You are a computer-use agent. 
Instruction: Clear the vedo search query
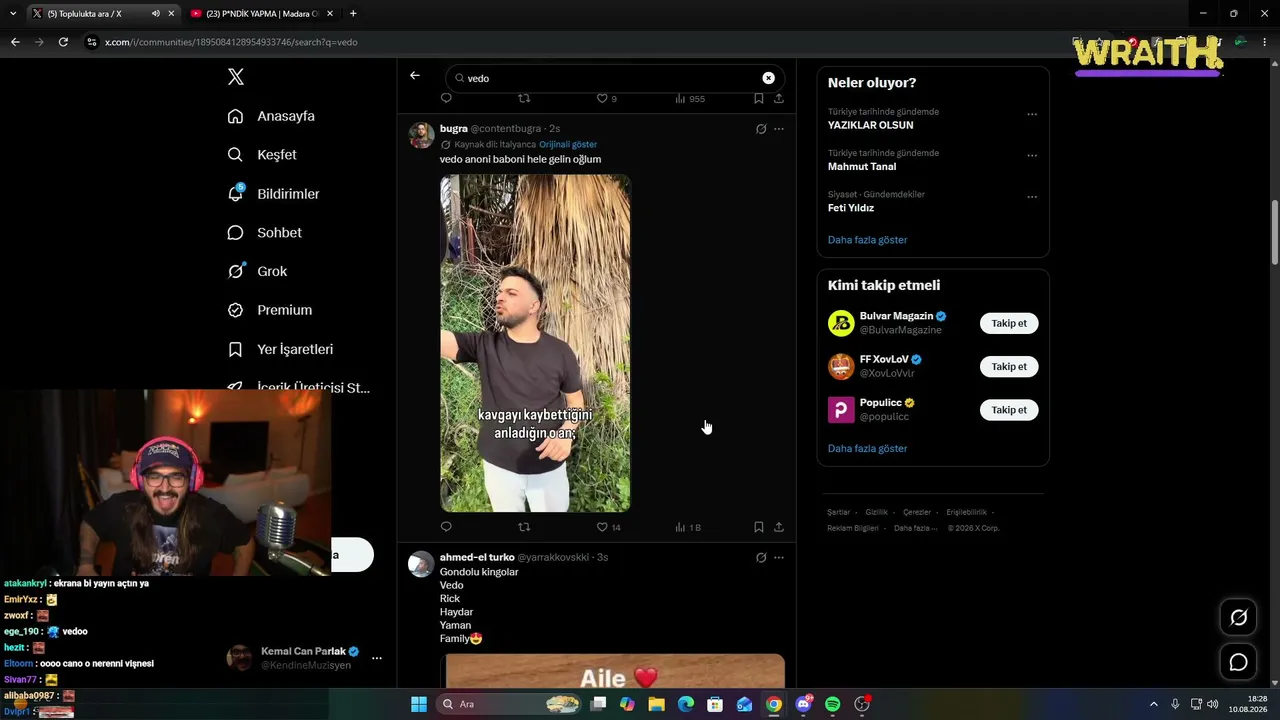pos(768,78)
